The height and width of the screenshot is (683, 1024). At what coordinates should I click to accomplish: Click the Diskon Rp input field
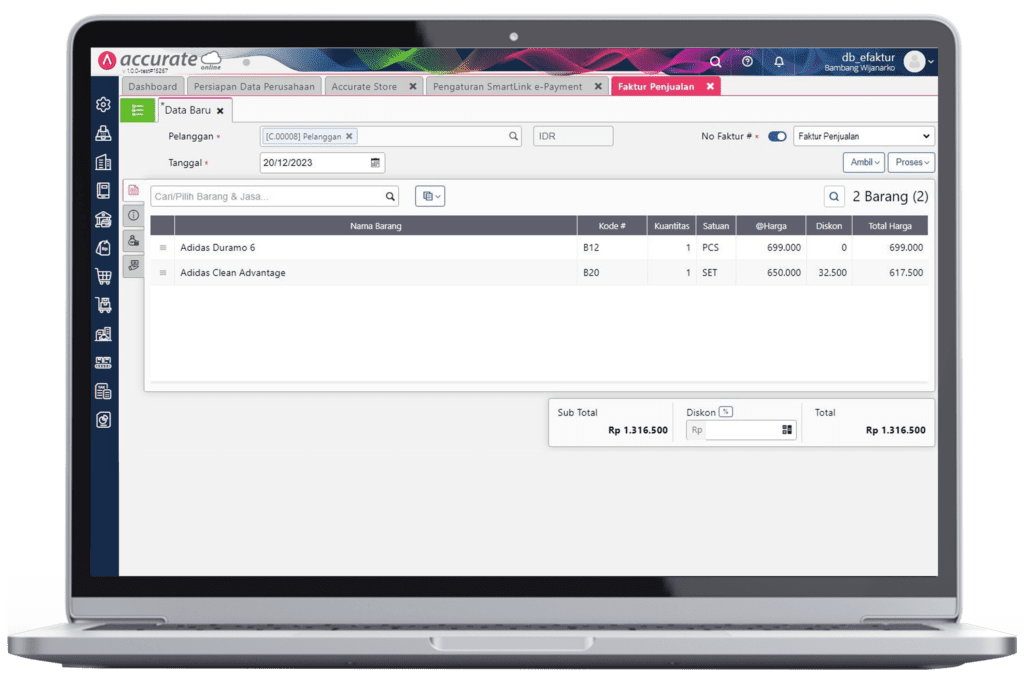[741, 430]
